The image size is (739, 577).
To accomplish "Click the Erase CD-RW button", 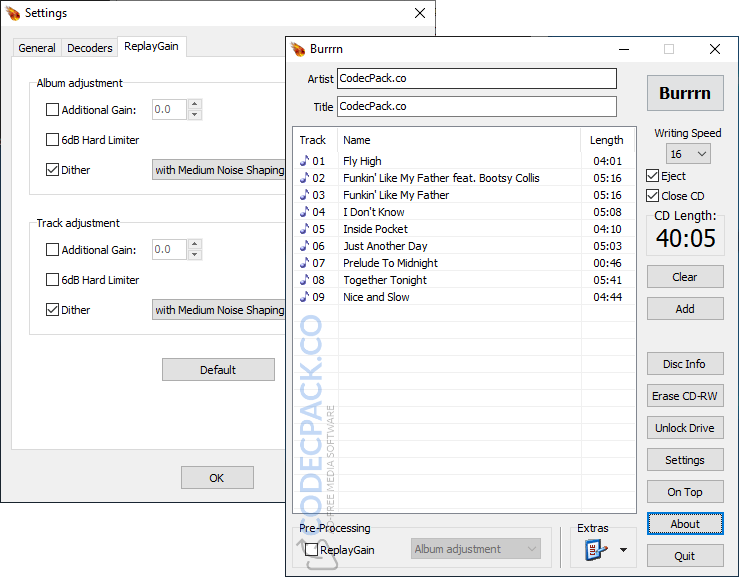I will pyautogui.click(x=684, y=396).
